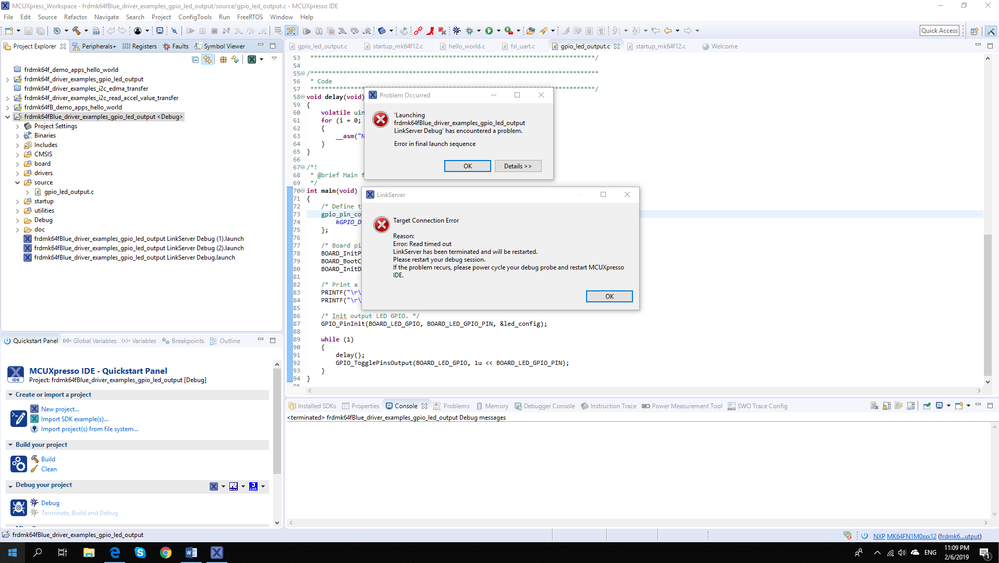Click the Clean link in Quickstart Panel
The height and width of the screenshot is (563, 999).
[49, 469]
